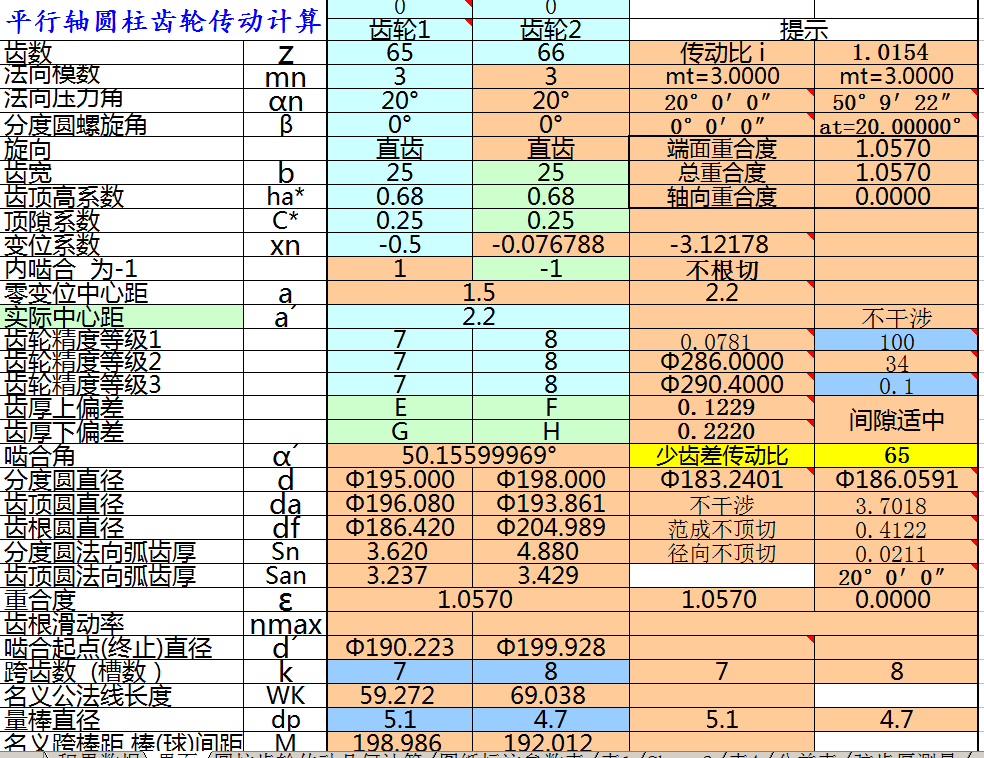Select the hint cell Φ183.2401
The width and height of the screenshot is (984, 758).
[722, 479]
